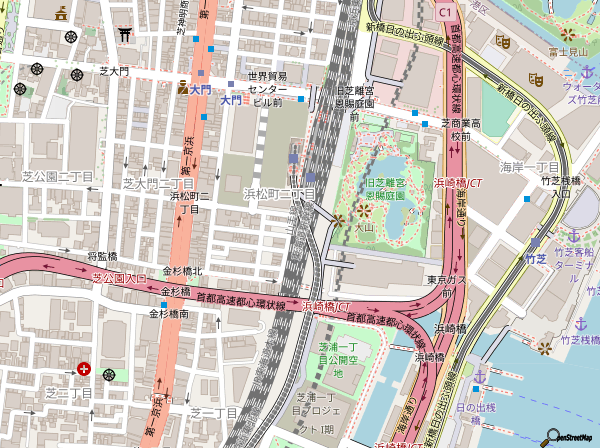Image resolution: width=600 pixels, height=448 pixels.
Task: Click the Buddhist temple icon at top left
Action: [61, 14]
